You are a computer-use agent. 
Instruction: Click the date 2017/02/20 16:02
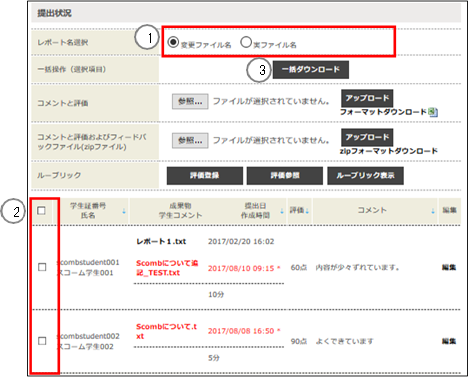coord(241,241)
